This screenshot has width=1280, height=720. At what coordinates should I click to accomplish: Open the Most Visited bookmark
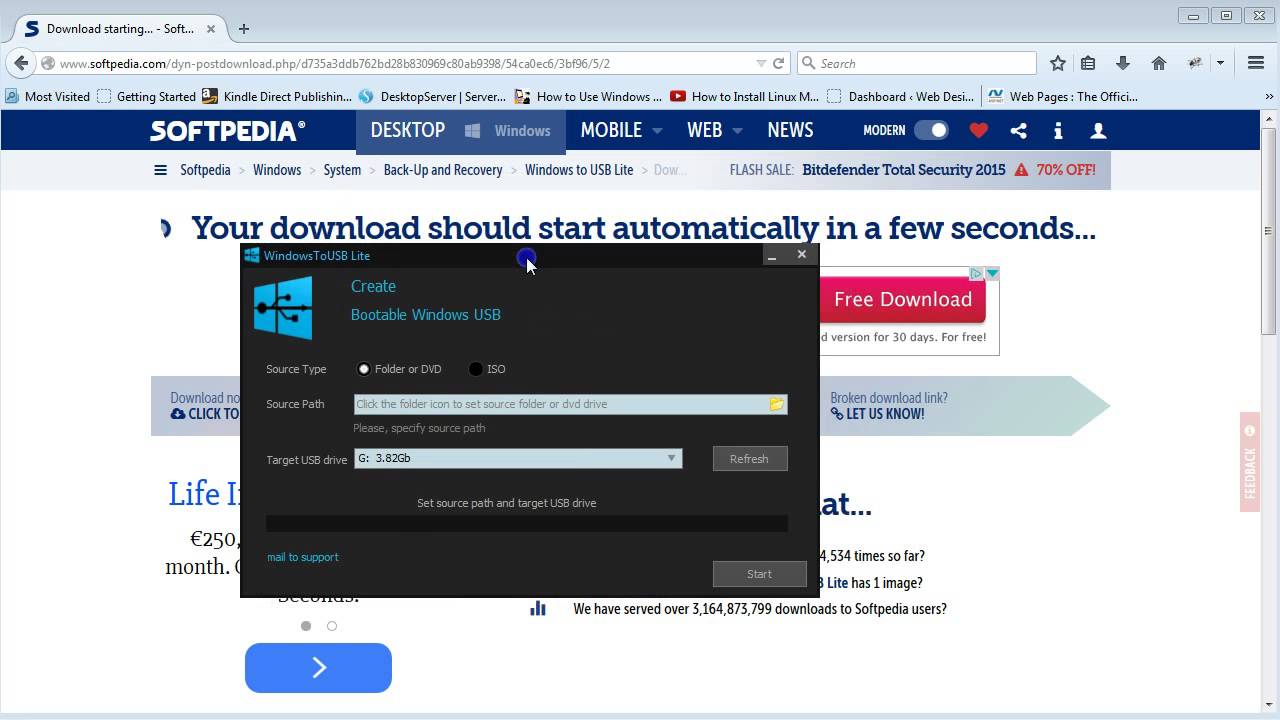(x=47, y=97)
